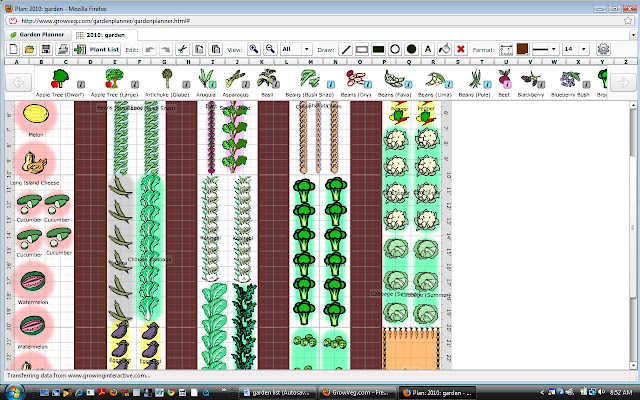This screenshot has height=400, width=640.
Task: Switch to the 2010: garden tab
Action: [102, 35]
